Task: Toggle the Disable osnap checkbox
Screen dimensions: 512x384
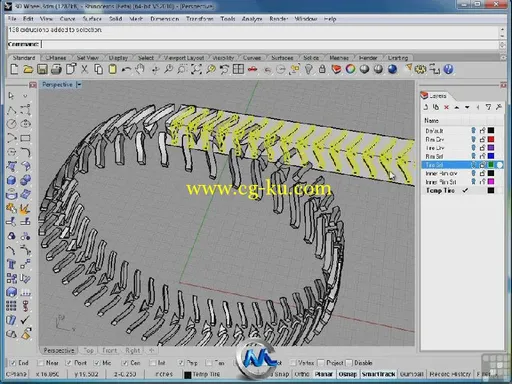Action: [349, 363]
